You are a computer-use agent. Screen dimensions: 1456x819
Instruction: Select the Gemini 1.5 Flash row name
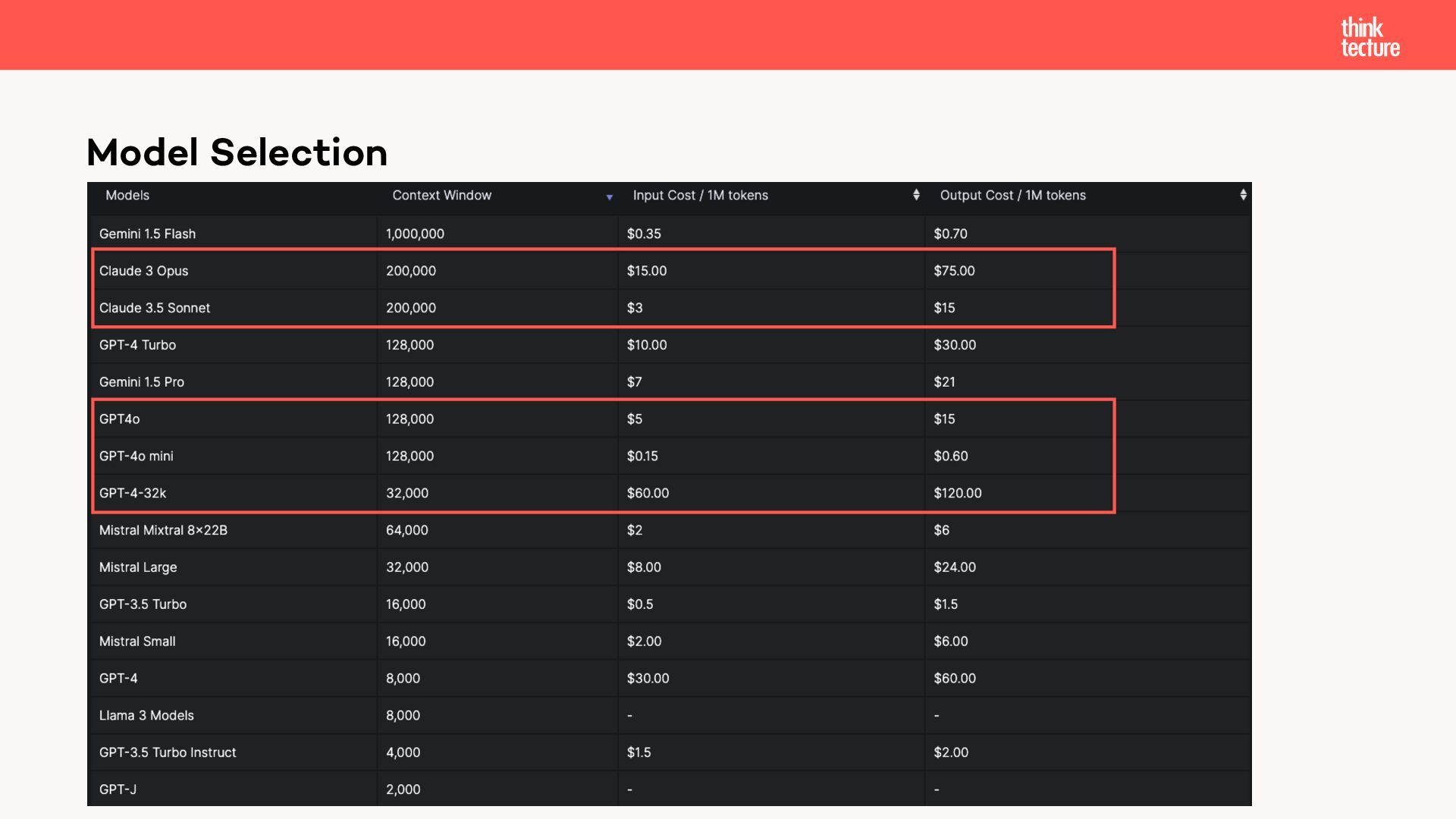tap(147, 234)
